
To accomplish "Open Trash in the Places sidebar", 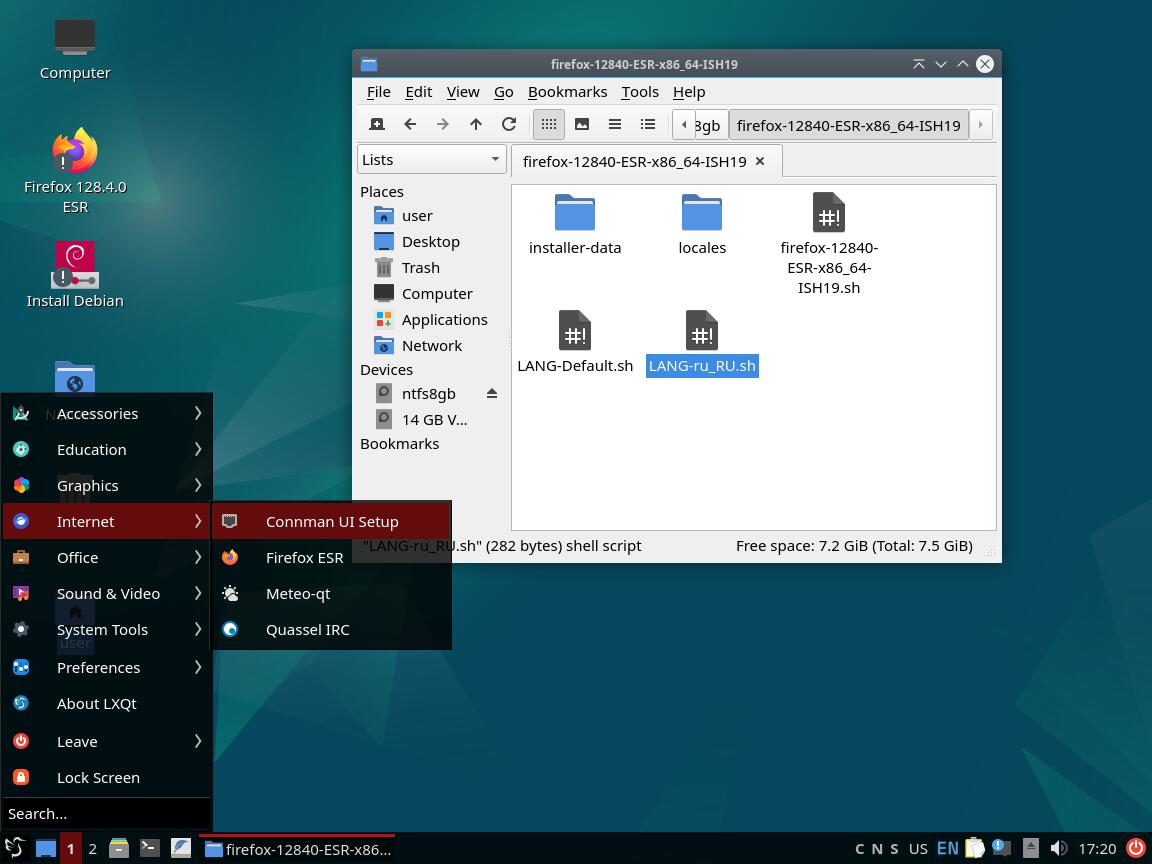I will [x=420, y=268].
